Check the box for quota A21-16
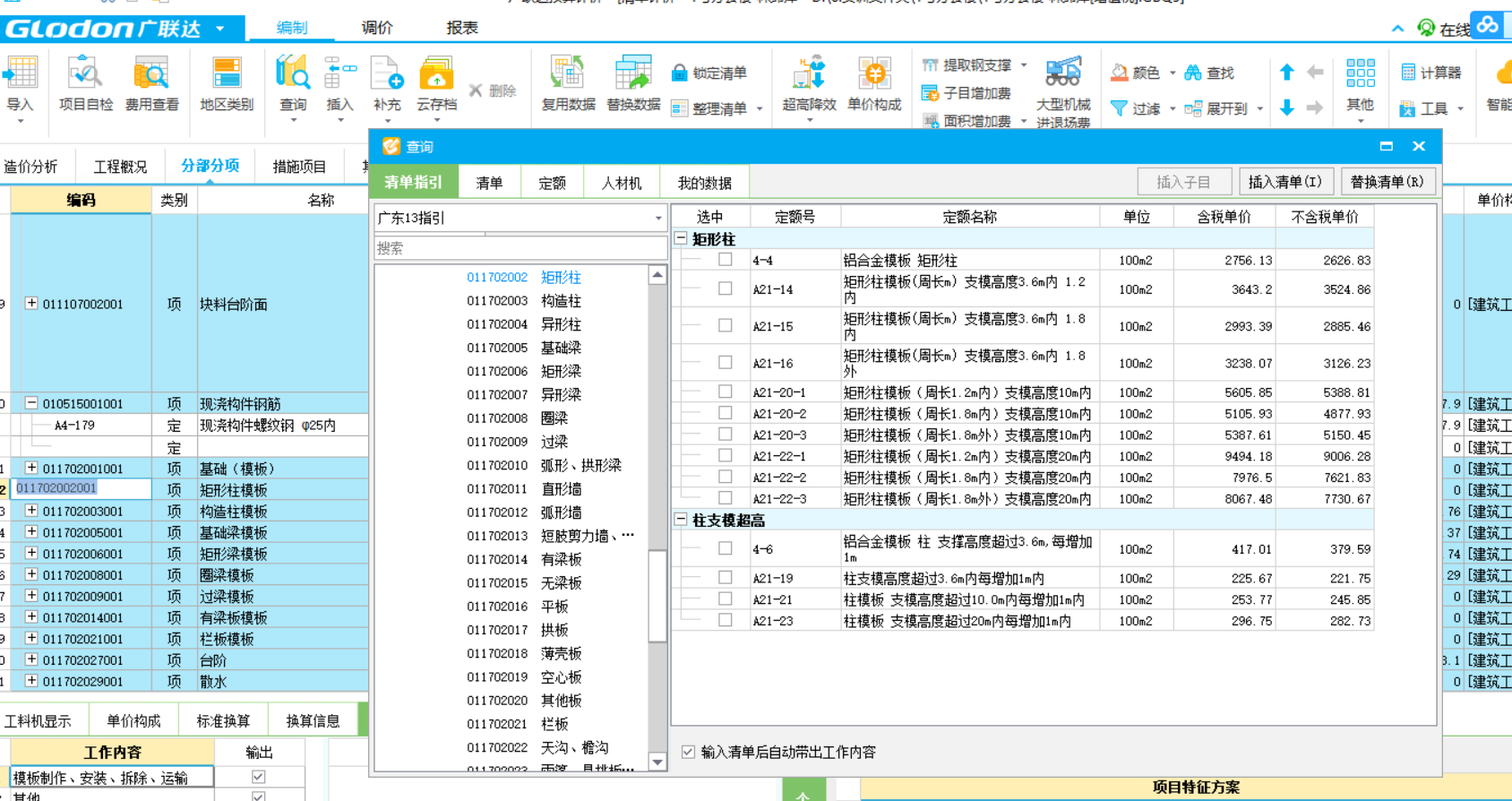Image resolution: width=1512 pixels, height=801 pixels. coord(726,362)
